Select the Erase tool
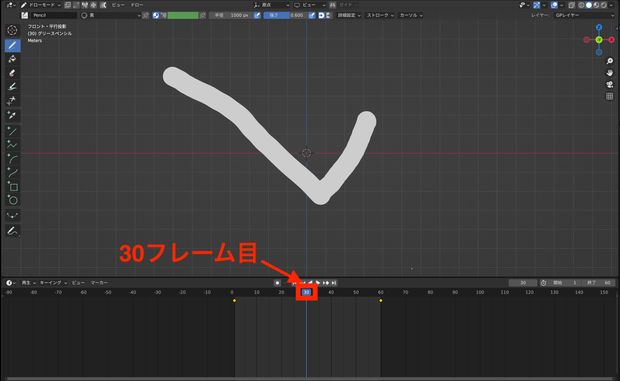The image size is (620, 381). tap(12, 73)
